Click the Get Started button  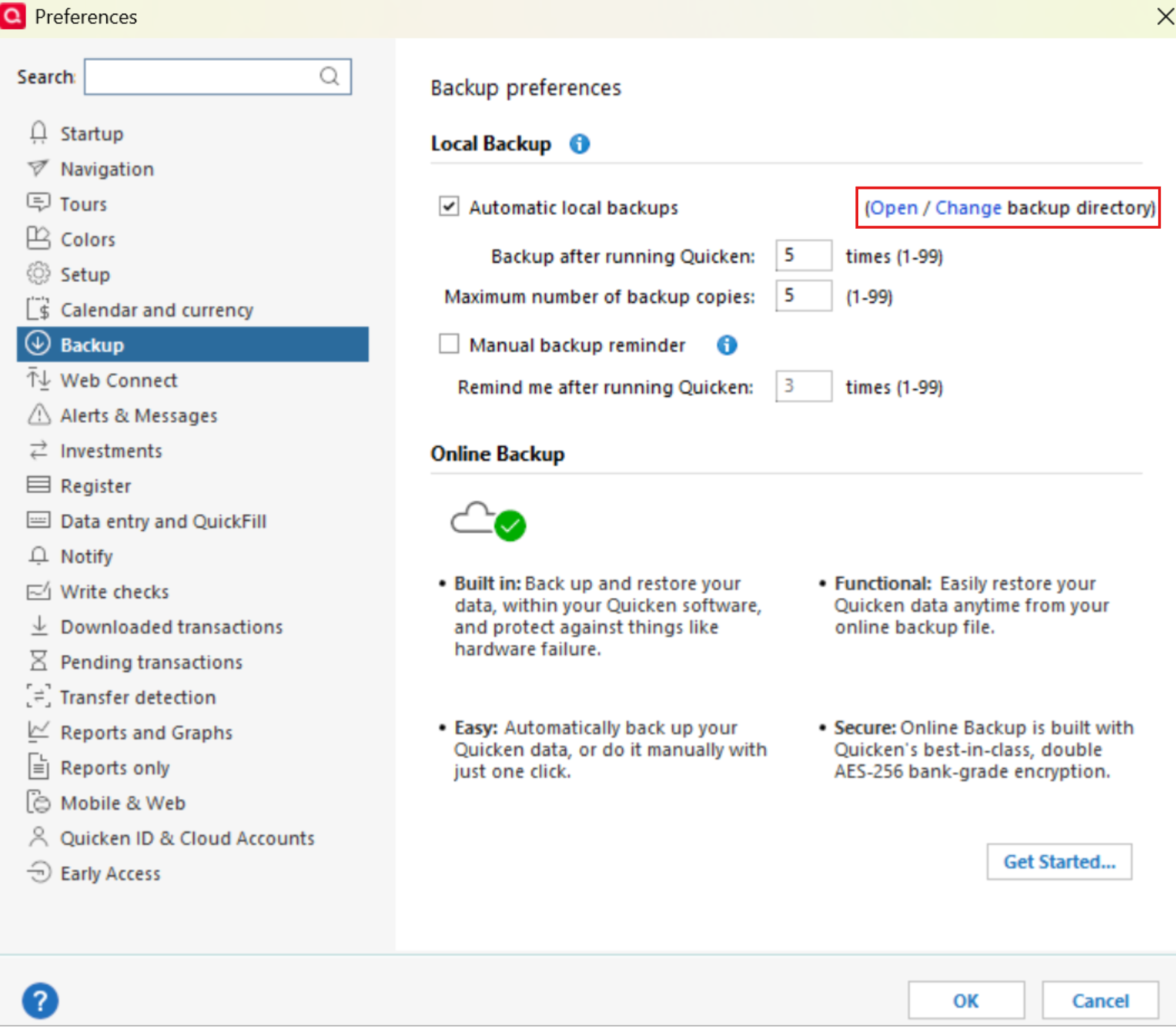point(1059,861)
